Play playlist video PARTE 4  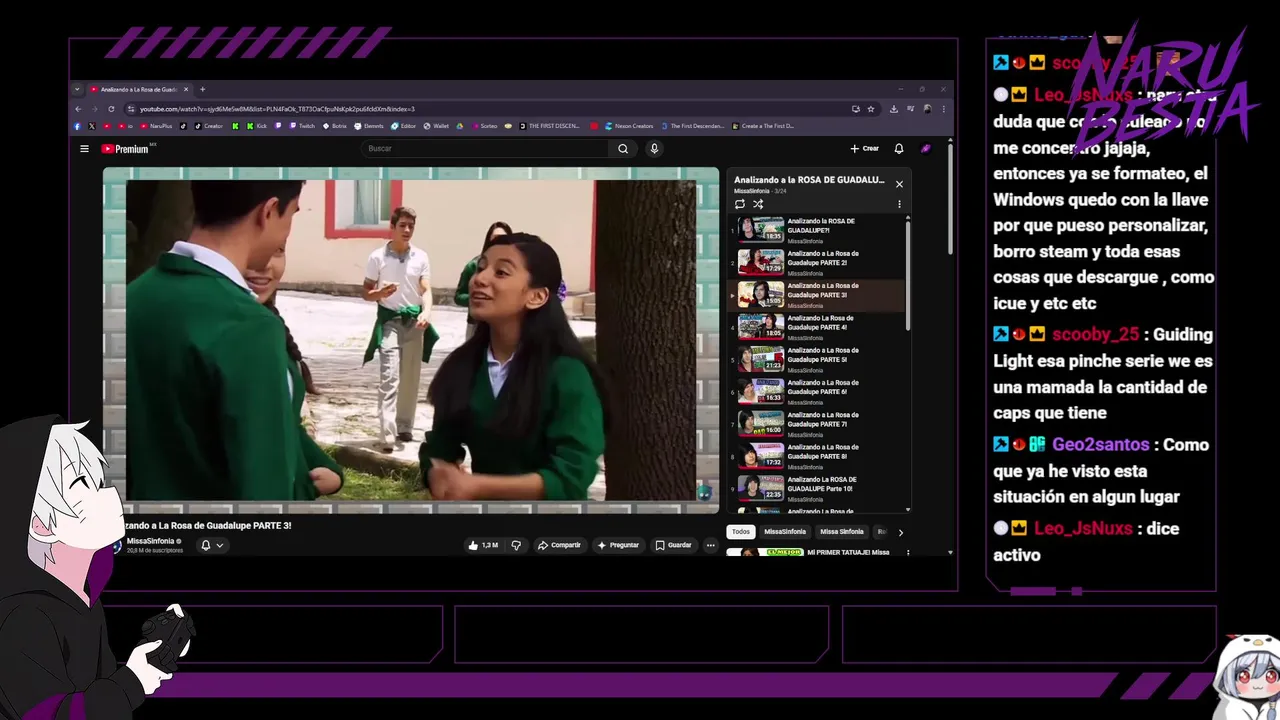point(818,327)
